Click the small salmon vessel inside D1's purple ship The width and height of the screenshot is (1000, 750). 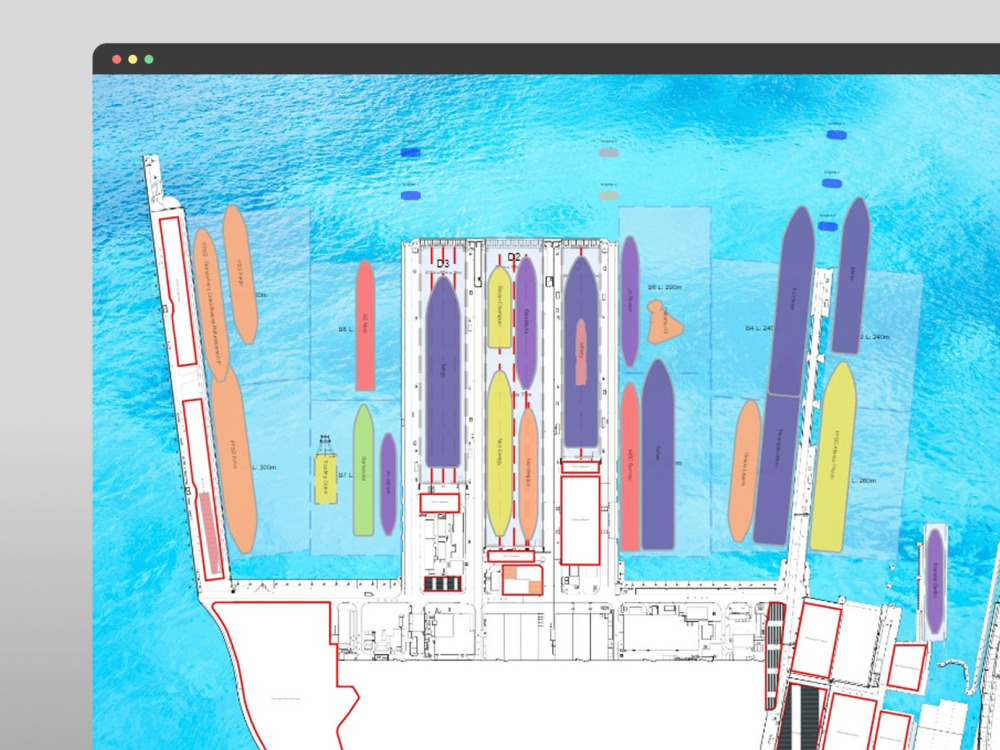pos(581,351)
